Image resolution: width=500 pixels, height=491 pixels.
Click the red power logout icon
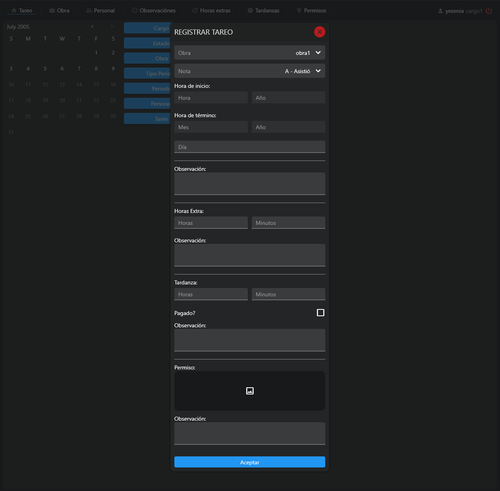coord(489,11)
